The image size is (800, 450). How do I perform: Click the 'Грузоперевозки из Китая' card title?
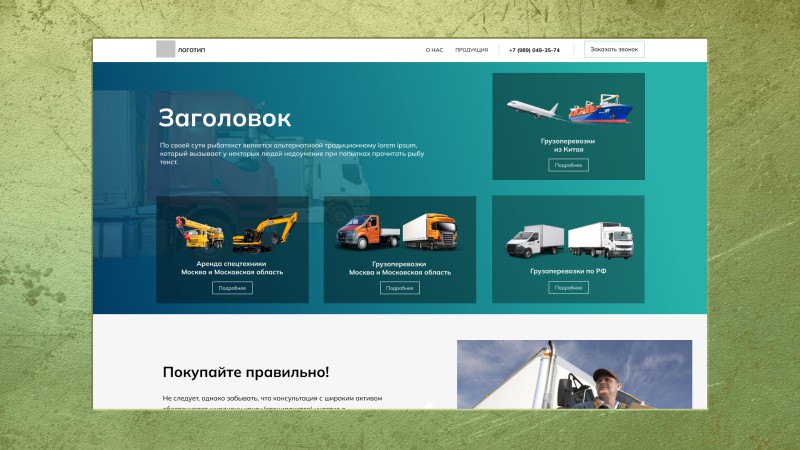(x=568, y=145)
